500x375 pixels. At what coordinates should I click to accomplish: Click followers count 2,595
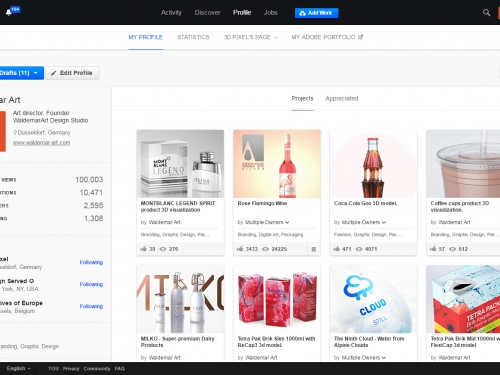[x=93, y=205]
